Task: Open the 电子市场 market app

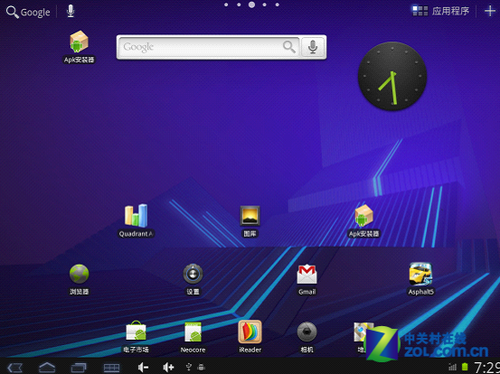Action: tap(136, 337)
